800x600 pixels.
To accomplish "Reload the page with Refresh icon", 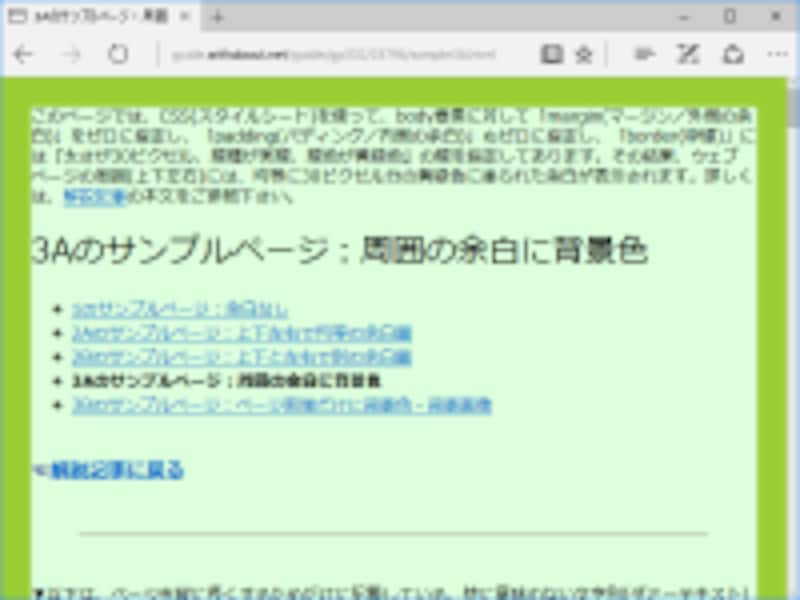I will (x=118, y=54).
